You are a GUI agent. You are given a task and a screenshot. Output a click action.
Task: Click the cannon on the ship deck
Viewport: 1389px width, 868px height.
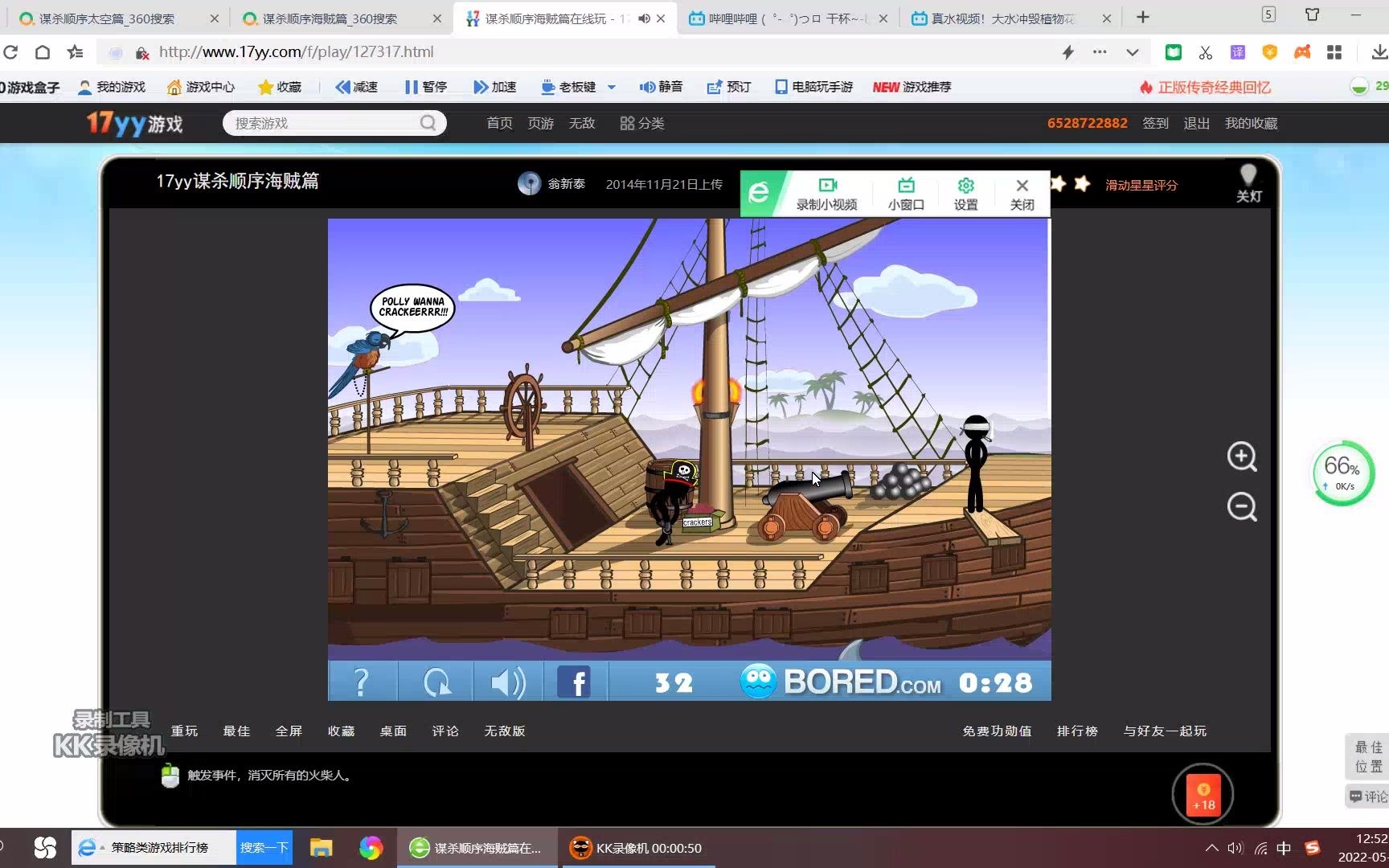point(805,506)
